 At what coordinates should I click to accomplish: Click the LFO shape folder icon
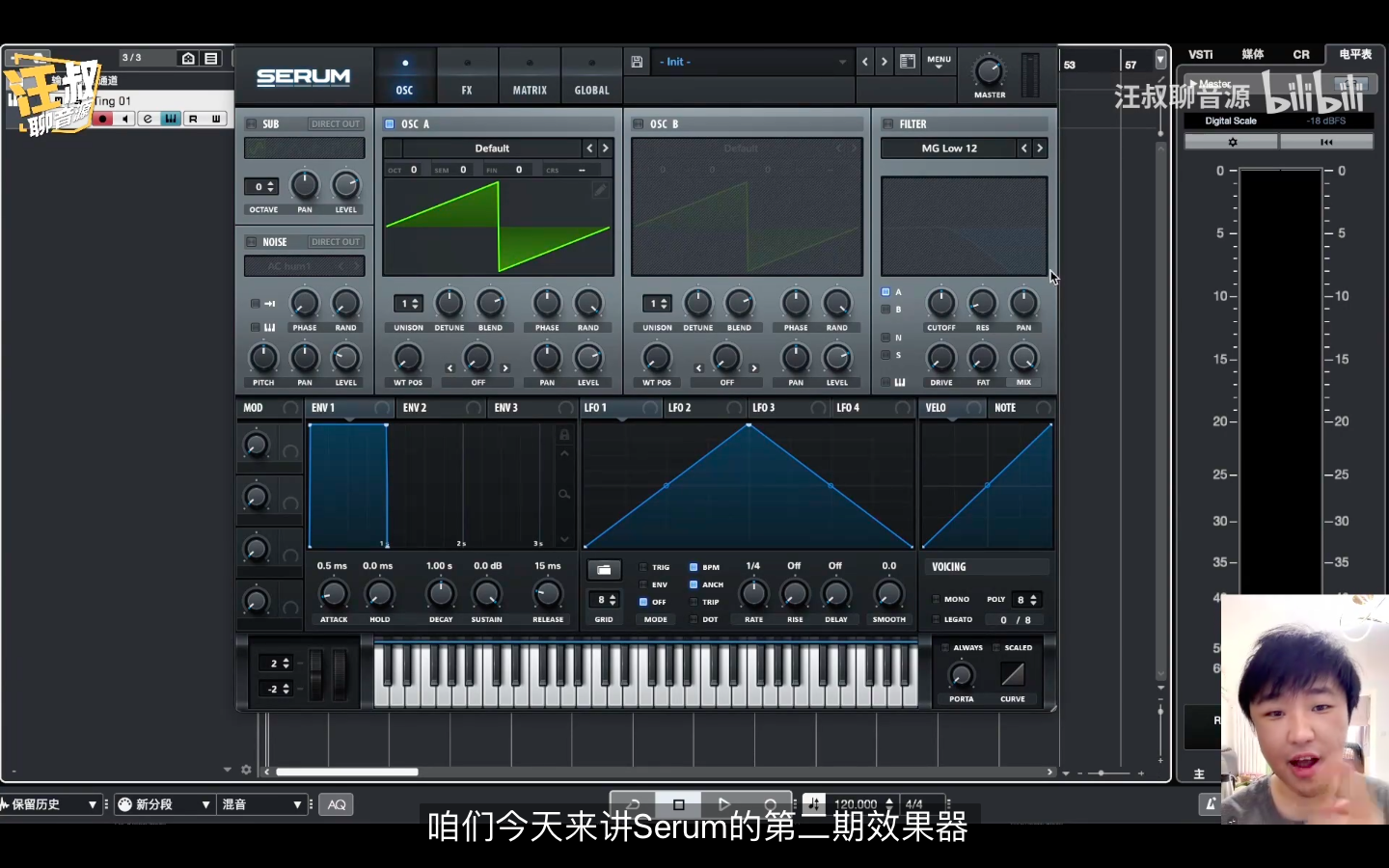point(604,570)
